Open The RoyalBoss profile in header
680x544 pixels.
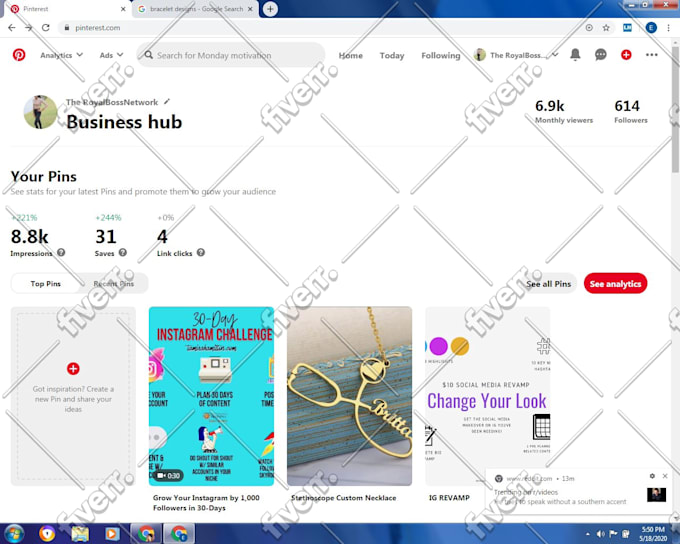point(510,55)
